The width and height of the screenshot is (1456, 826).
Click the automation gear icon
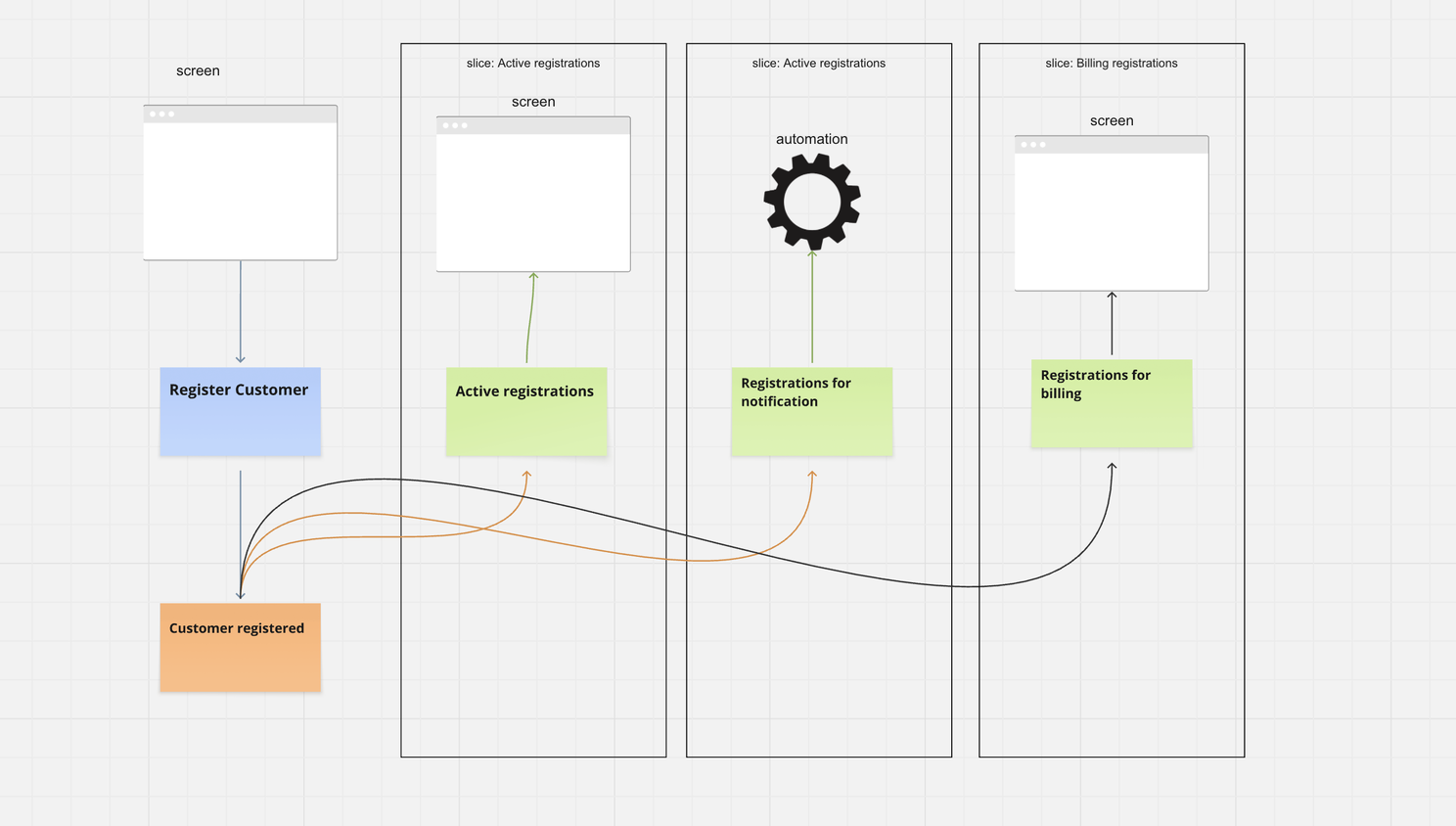coord(812,202)
